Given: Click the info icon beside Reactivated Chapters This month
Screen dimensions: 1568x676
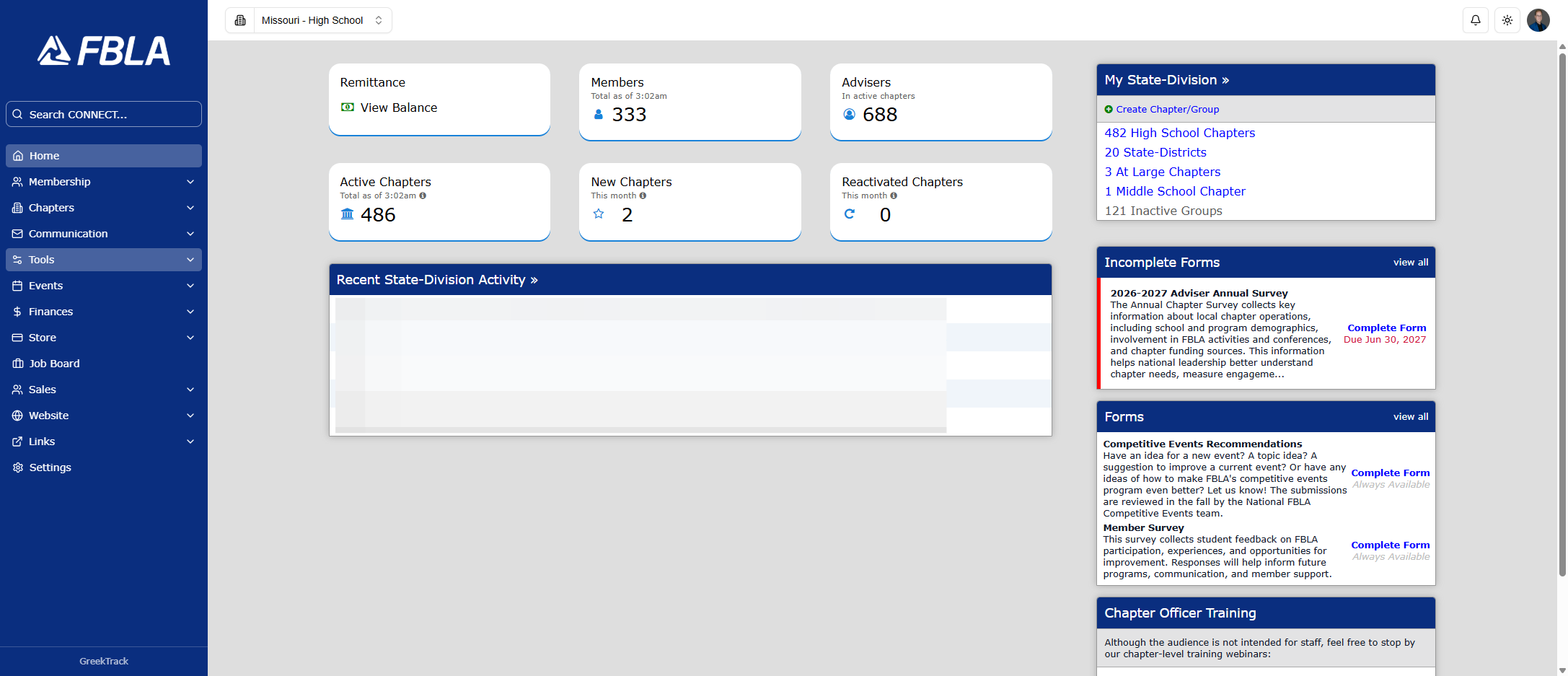Looking at the screenshot, I should click(894, 196).
